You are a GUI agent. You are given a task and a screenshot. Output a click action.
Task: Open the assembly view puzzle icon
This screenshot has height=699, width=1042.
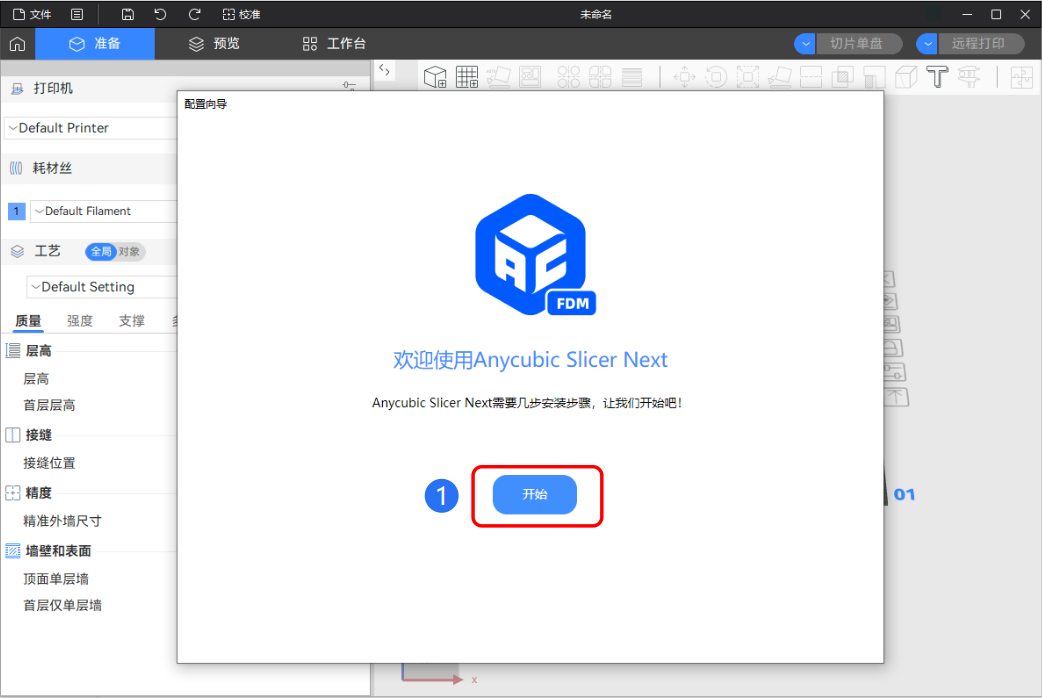pos(1021,77)
